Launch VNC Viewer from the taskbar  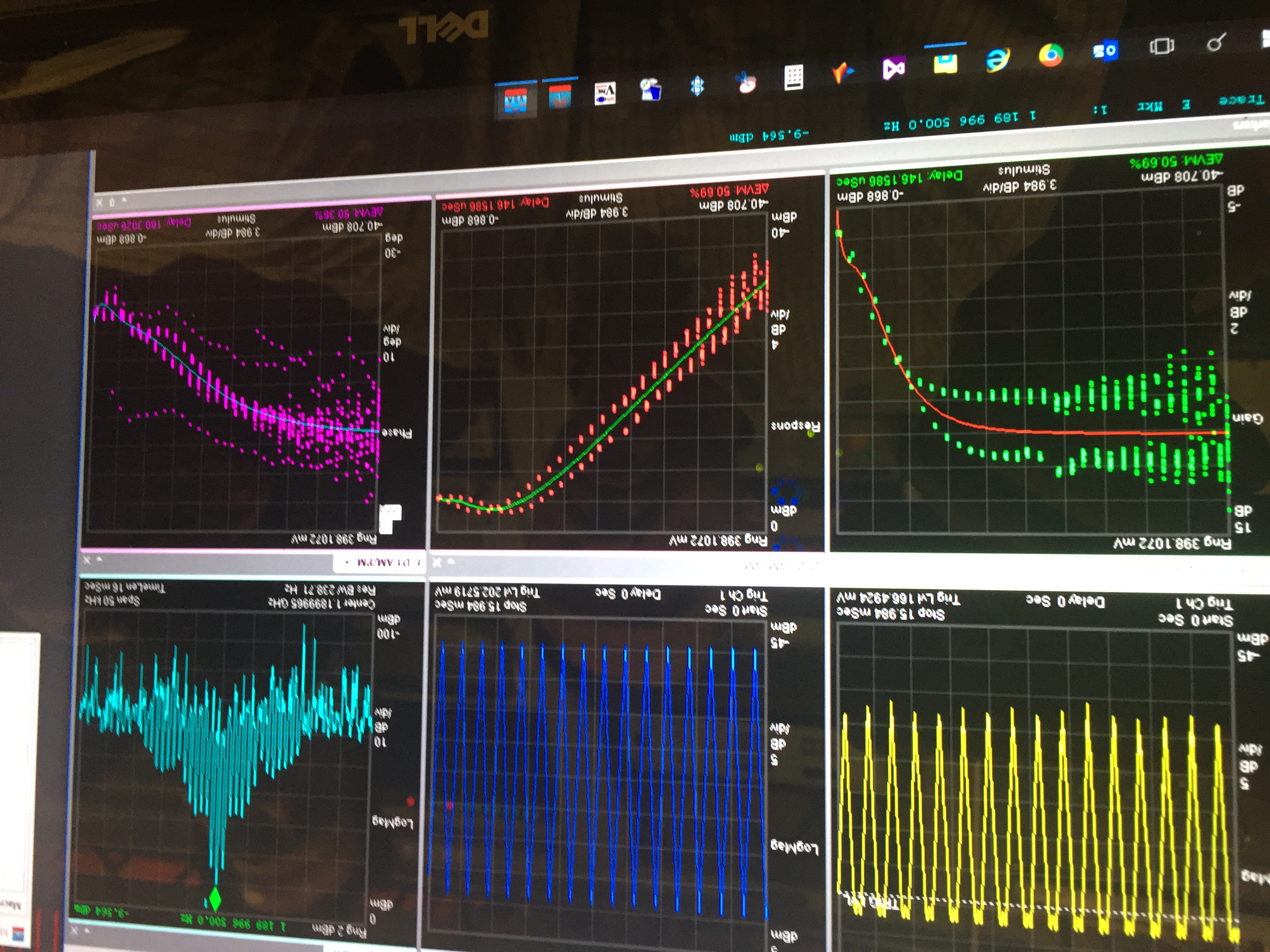(605, 94)
